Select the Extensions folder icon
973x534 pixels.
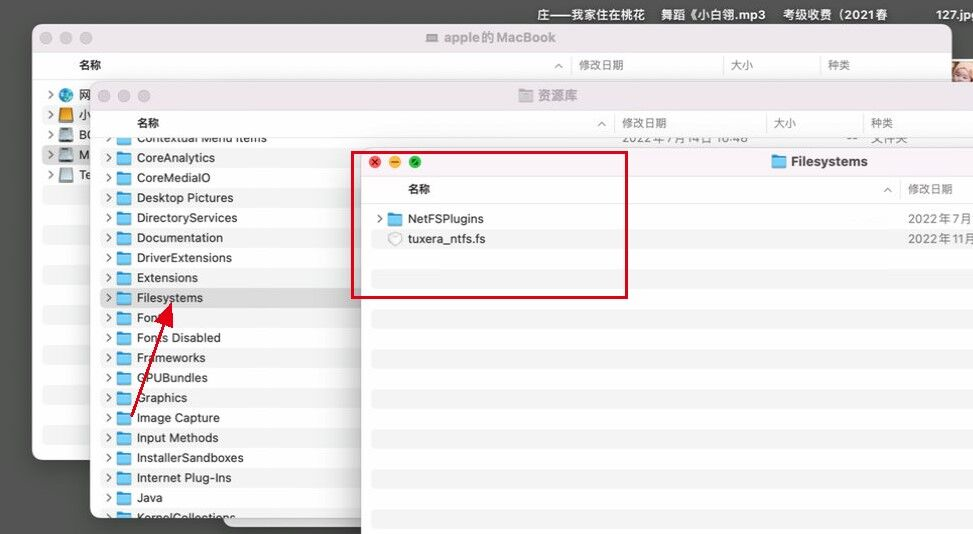point(124,278)
